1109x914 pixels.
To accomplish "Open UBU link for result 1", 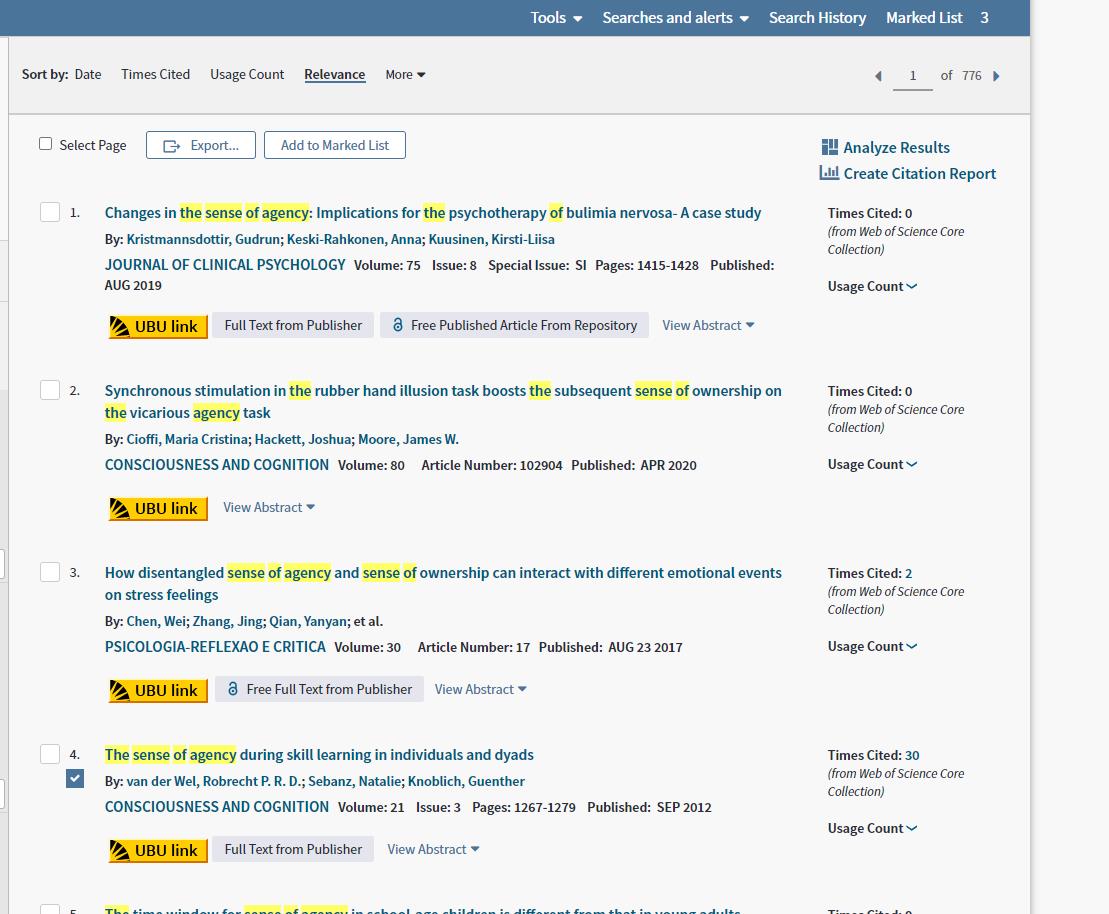I will (158, 326).
